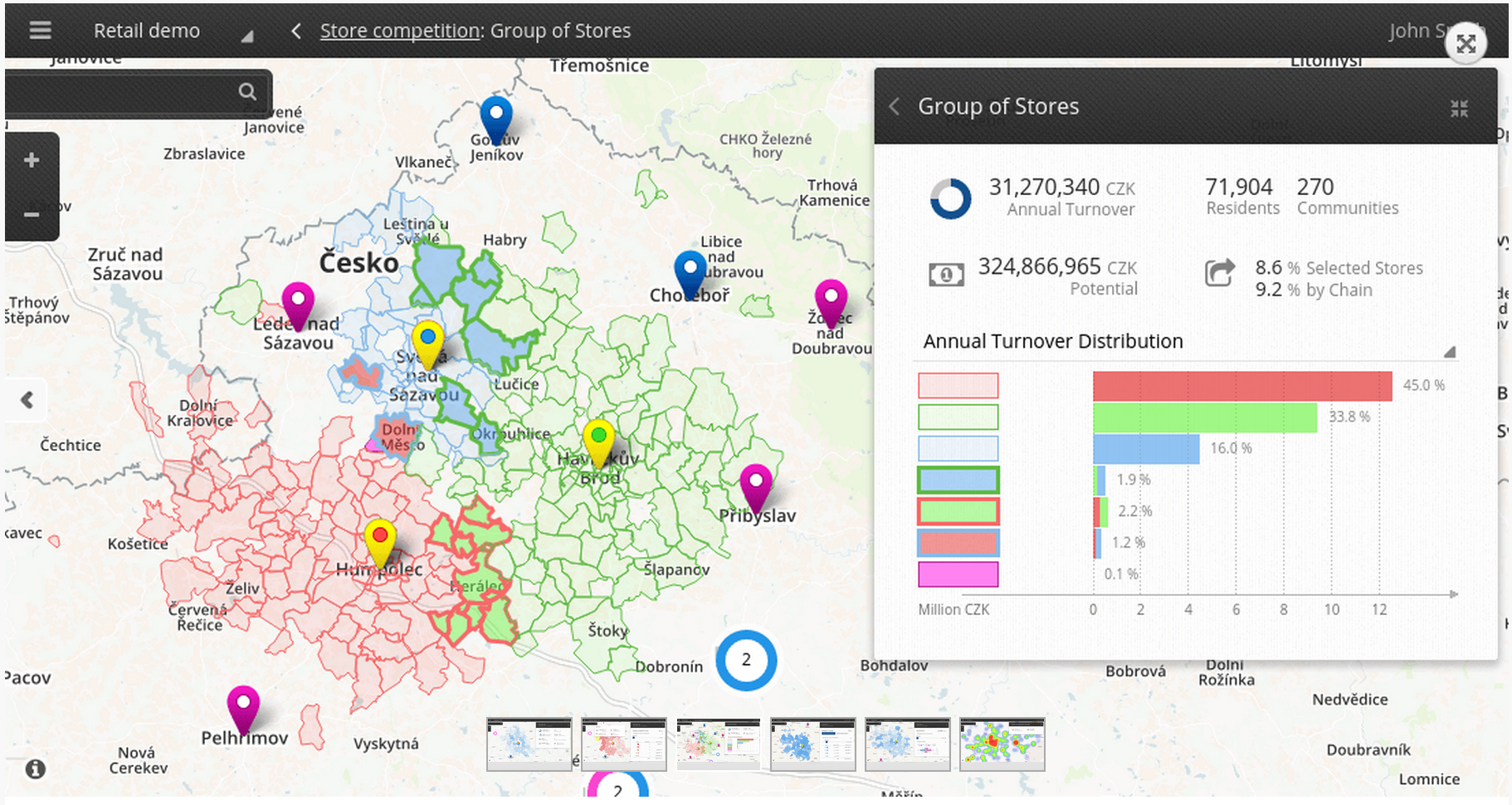Collapse the Group of Stores panel with shrink icon
The height and width of the screenshot is (805, 1512).
pos(1459,106)
